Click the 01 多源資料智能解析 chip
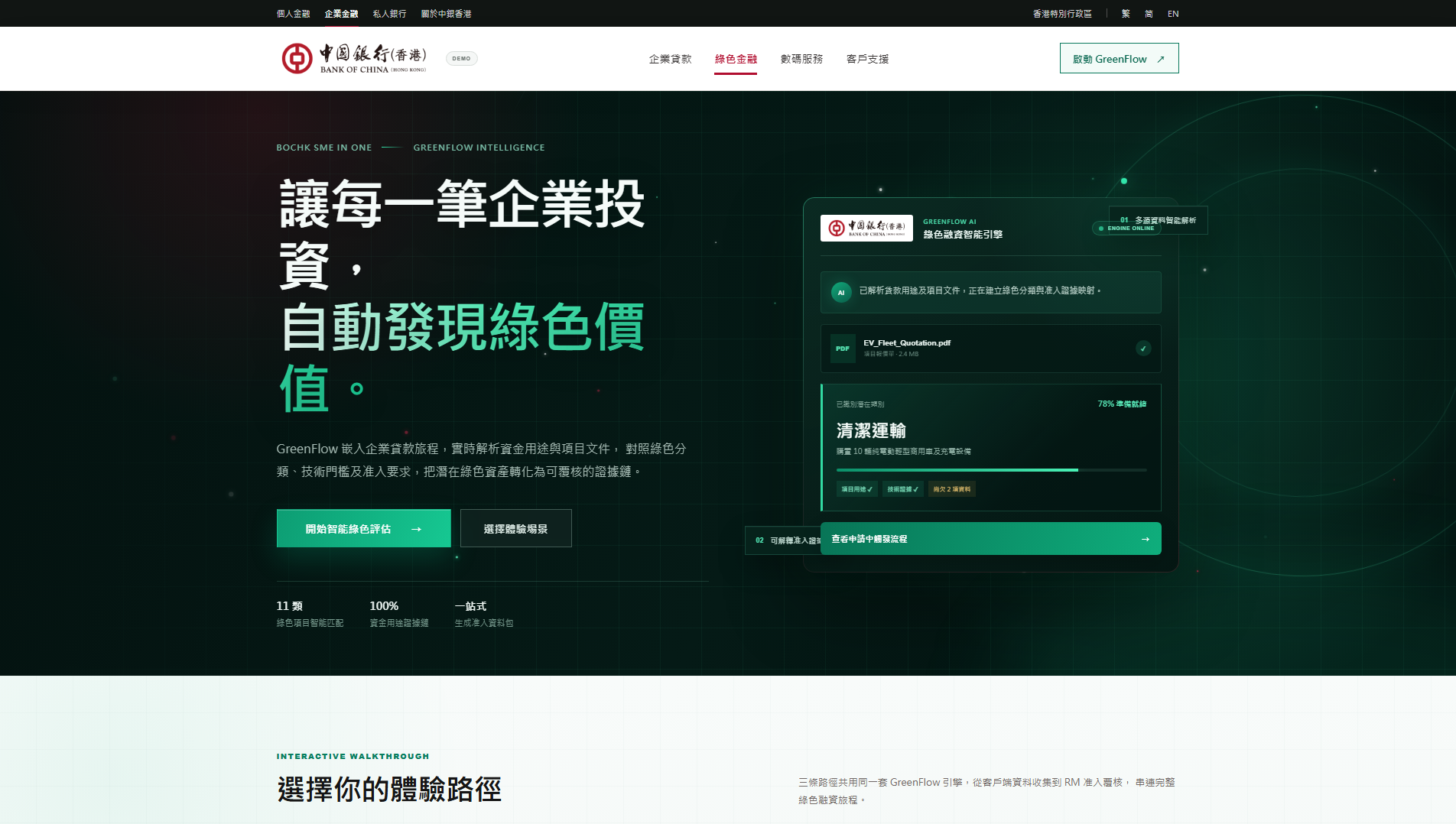 (x=1158, y=220)
